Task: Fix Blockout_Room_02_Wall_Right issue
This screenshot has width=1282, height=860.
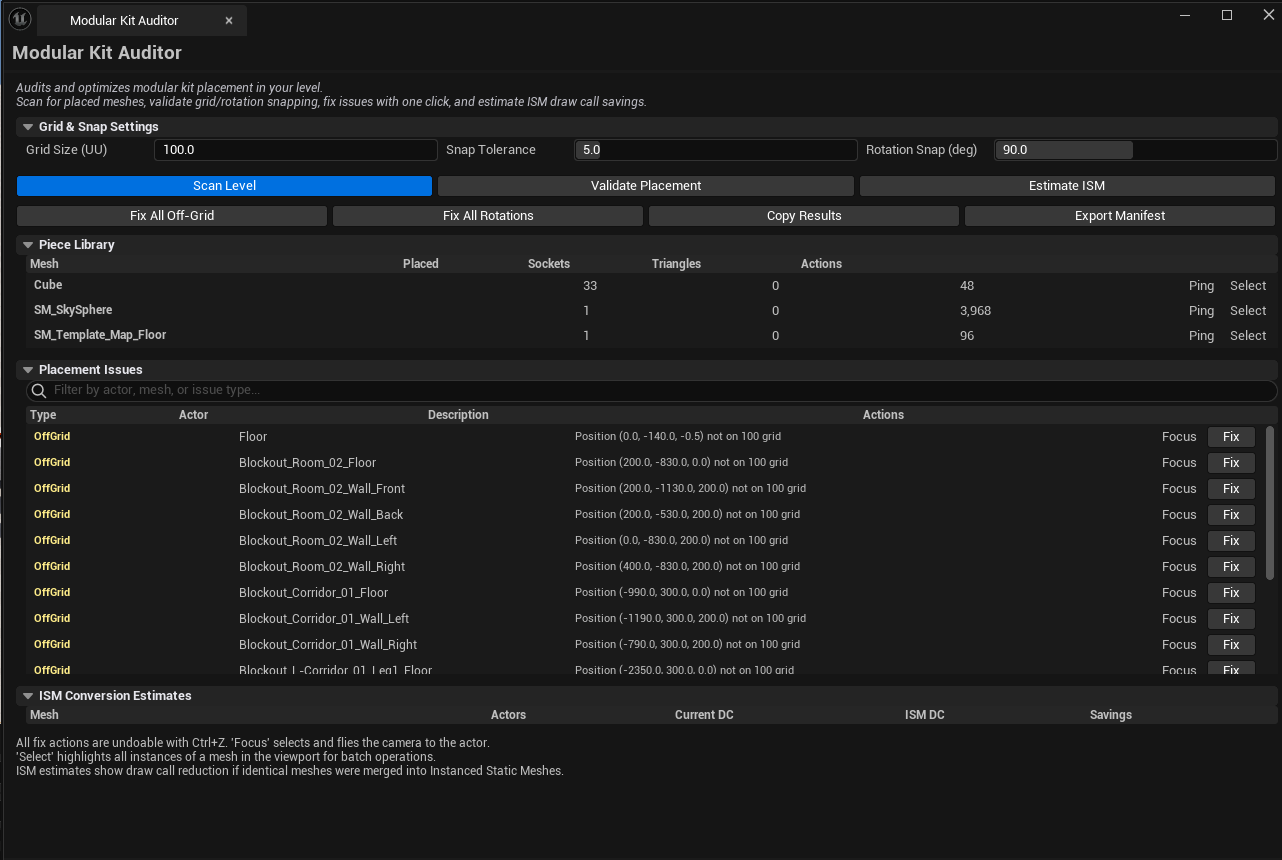Action: click(1231, 567)
